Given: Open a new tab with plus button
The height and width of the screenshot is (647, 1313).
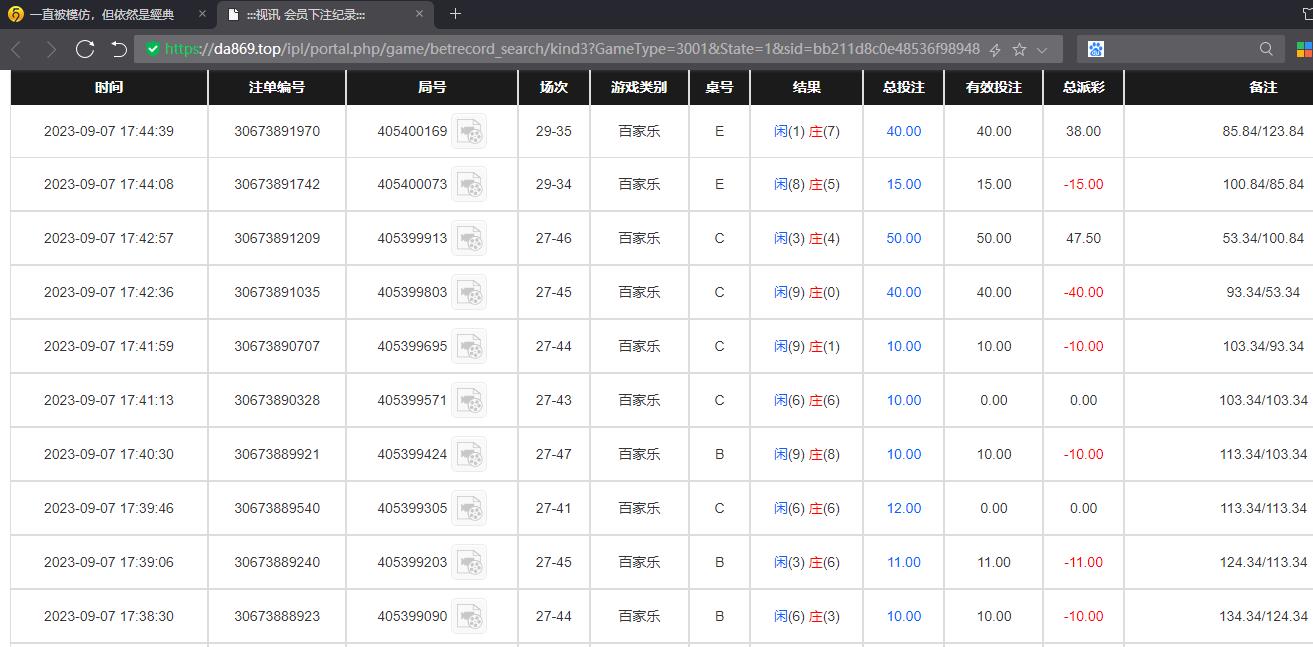Looking at the screenshot, I should click(x=455, y=14).
